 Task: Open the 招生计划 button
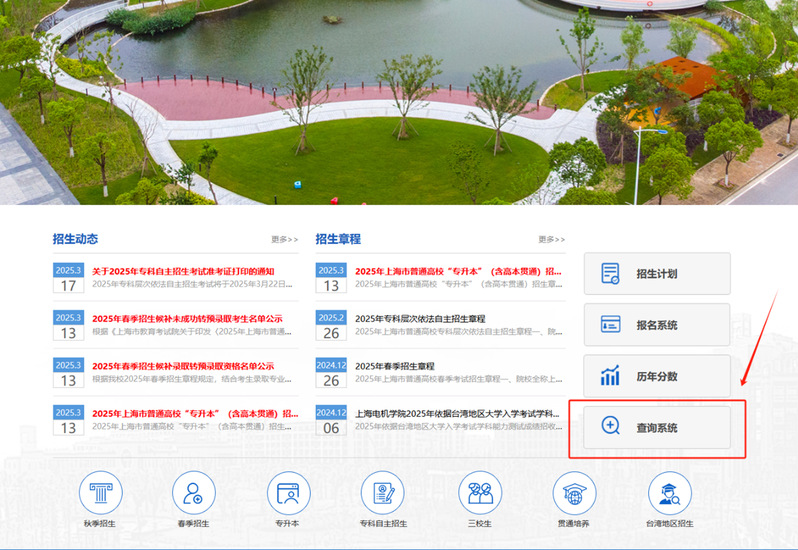[657, 274]
